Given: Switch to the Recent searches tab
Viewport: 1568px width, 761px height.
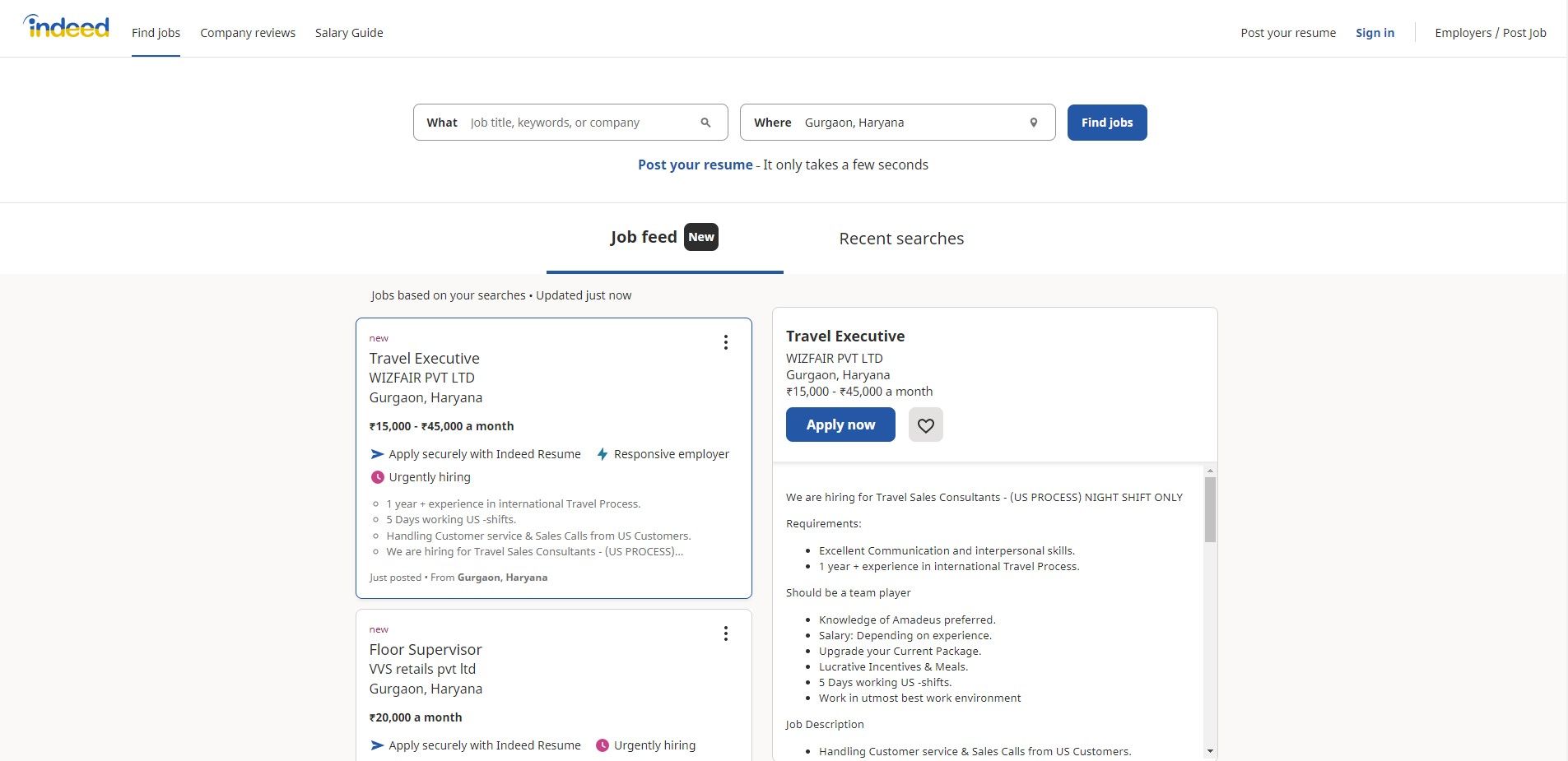Looking at the screenshot, I should [901, 239].
